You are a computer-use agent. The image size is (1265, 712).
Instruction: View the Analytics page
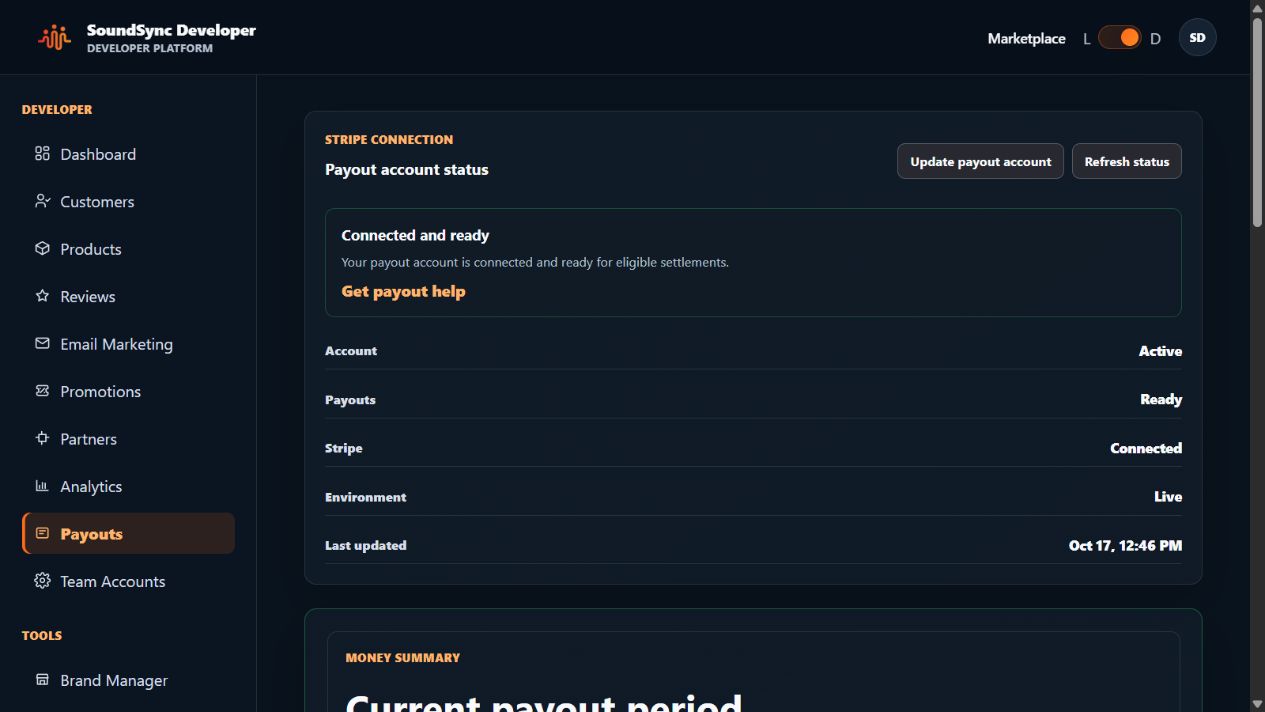point(128,486)
